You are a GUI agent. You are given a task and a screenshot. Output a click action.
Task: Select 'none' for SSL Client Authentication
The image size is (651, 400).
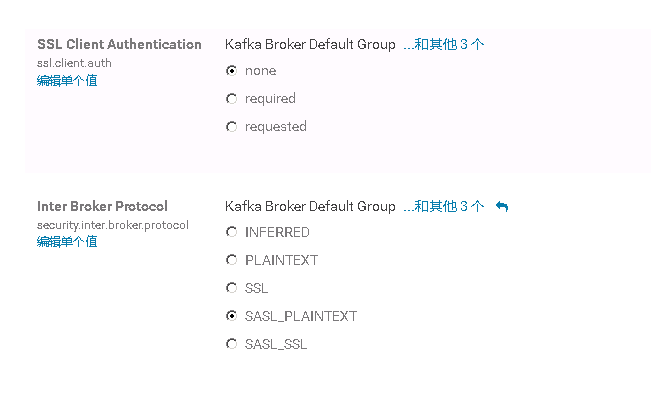click(x=232, y=71)
